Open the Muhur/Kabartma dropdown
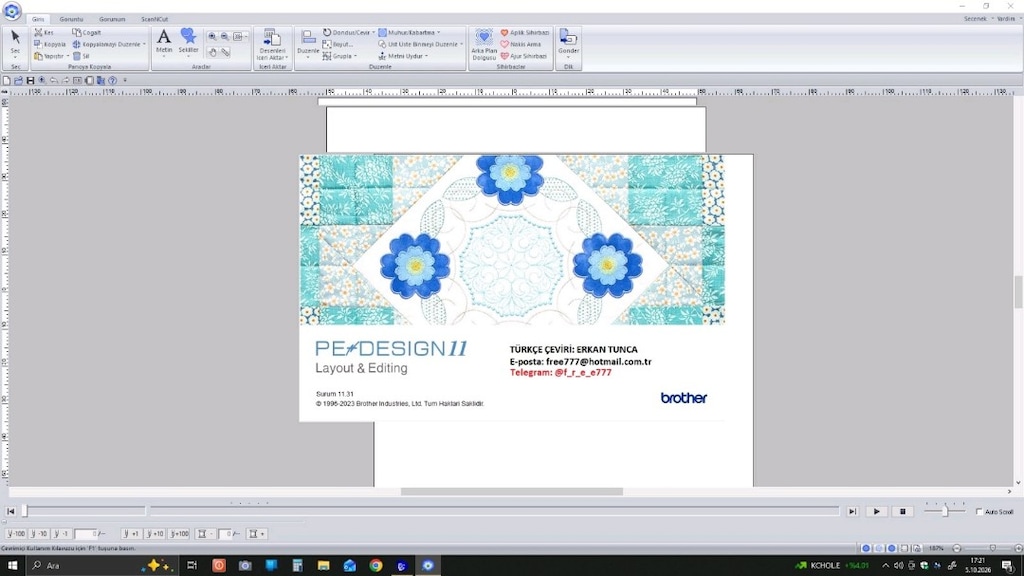This screenshot has width=1024, height=576. click(x=438, y=32)
